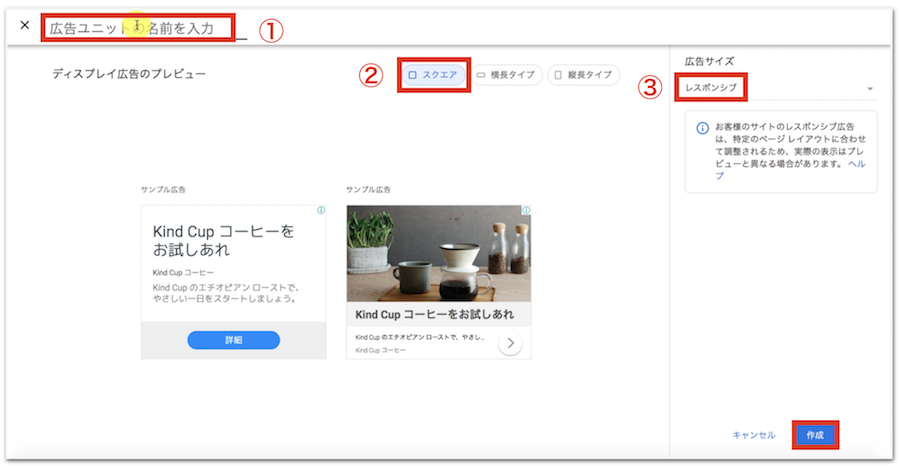Click the blue 作成 button
The width and height of the screenshot is (900, 467).
tap(815, 435)
